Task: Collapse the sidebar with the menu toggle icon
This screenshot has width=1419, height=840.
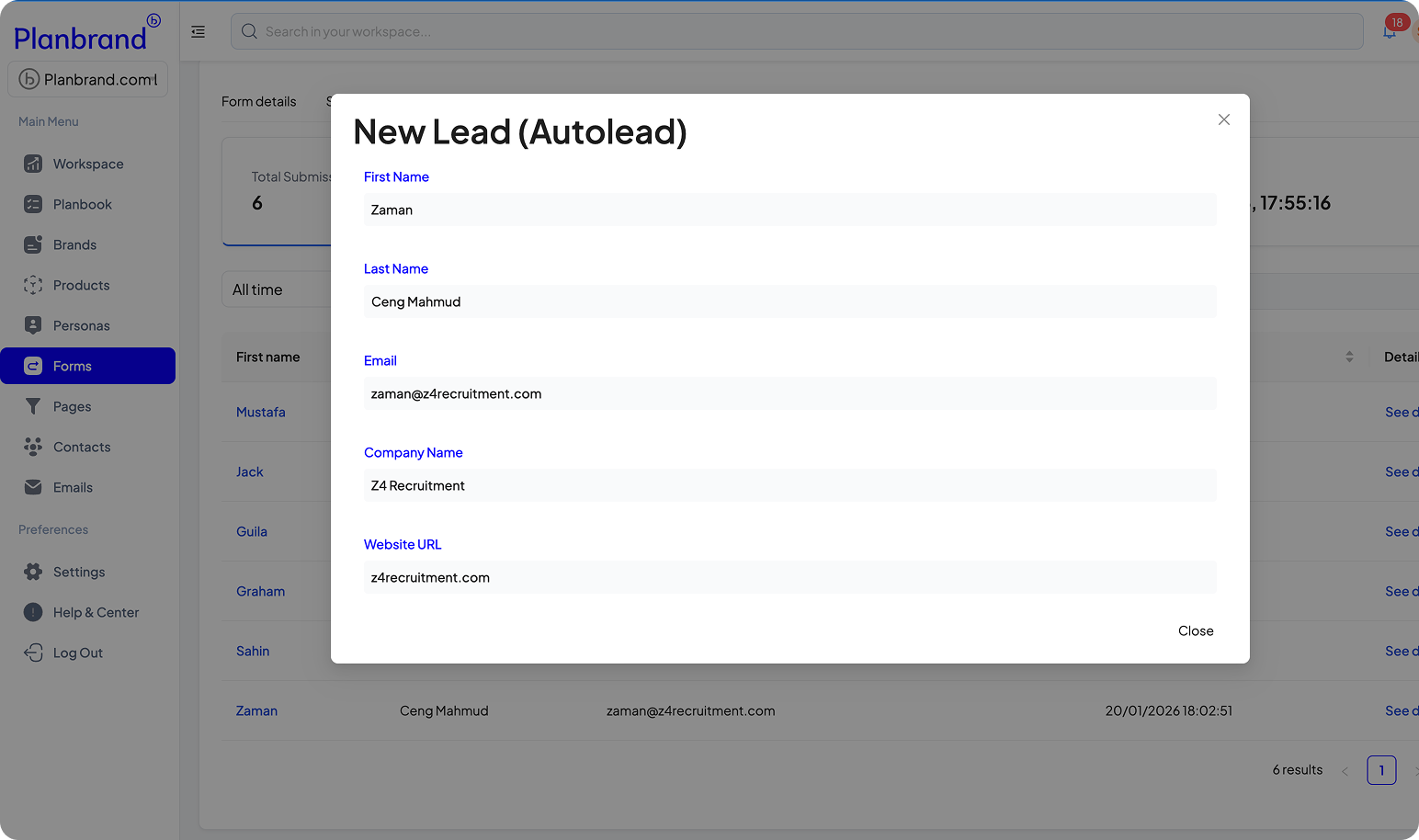Action: tap(198, 31)
